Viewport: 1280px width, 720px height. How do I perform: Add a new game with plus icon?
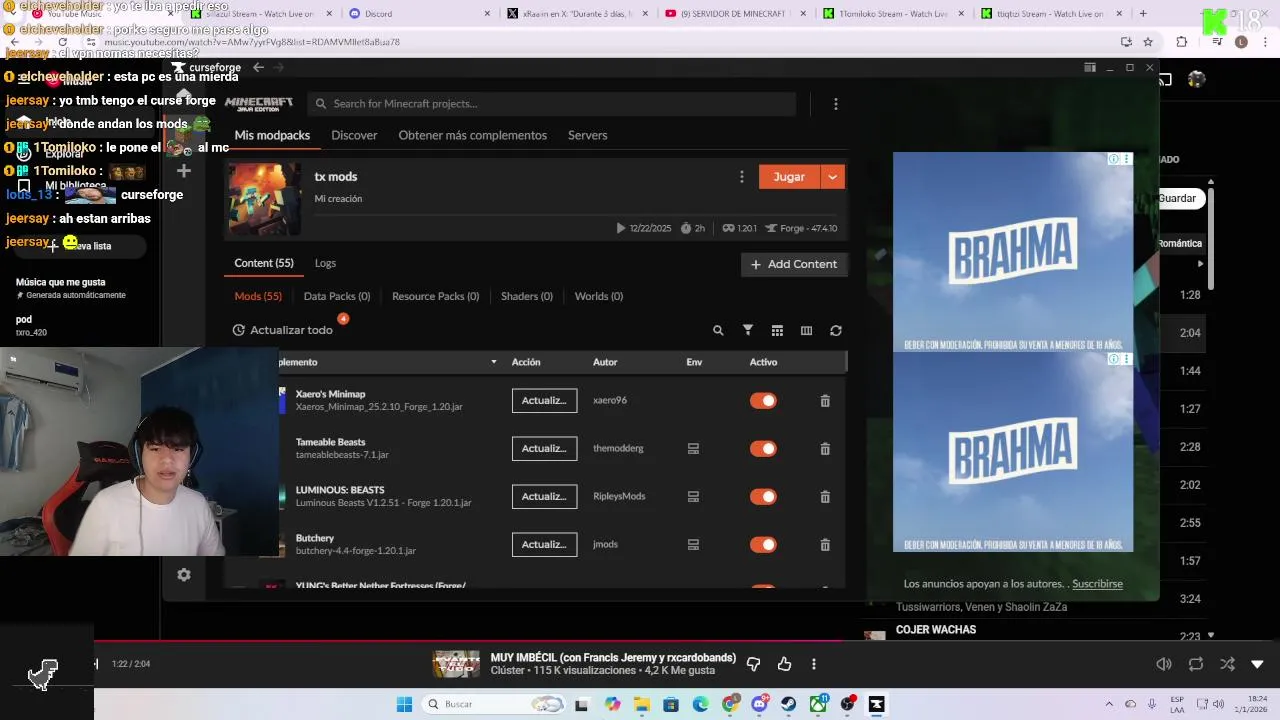click(183, 171)
